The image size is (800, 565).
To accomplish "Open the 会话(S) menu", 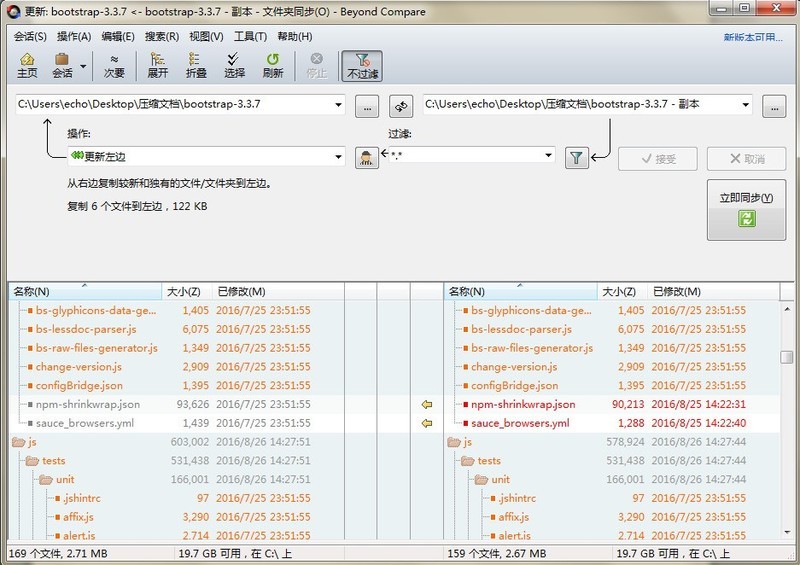I will (30, 37).
